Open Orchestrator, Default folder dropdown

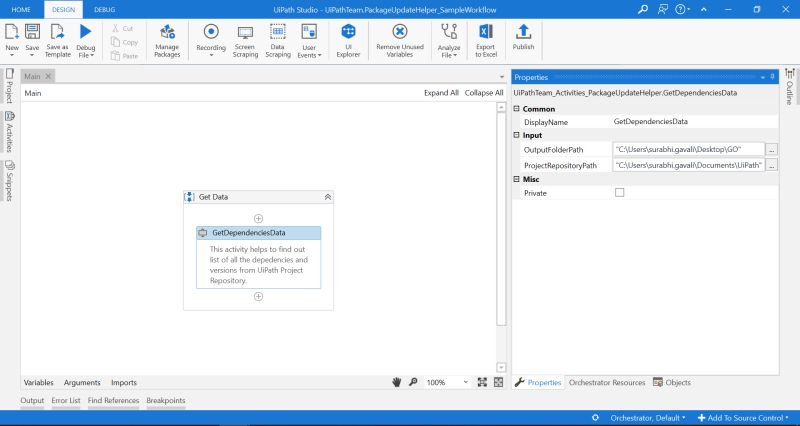coord(647,418)
